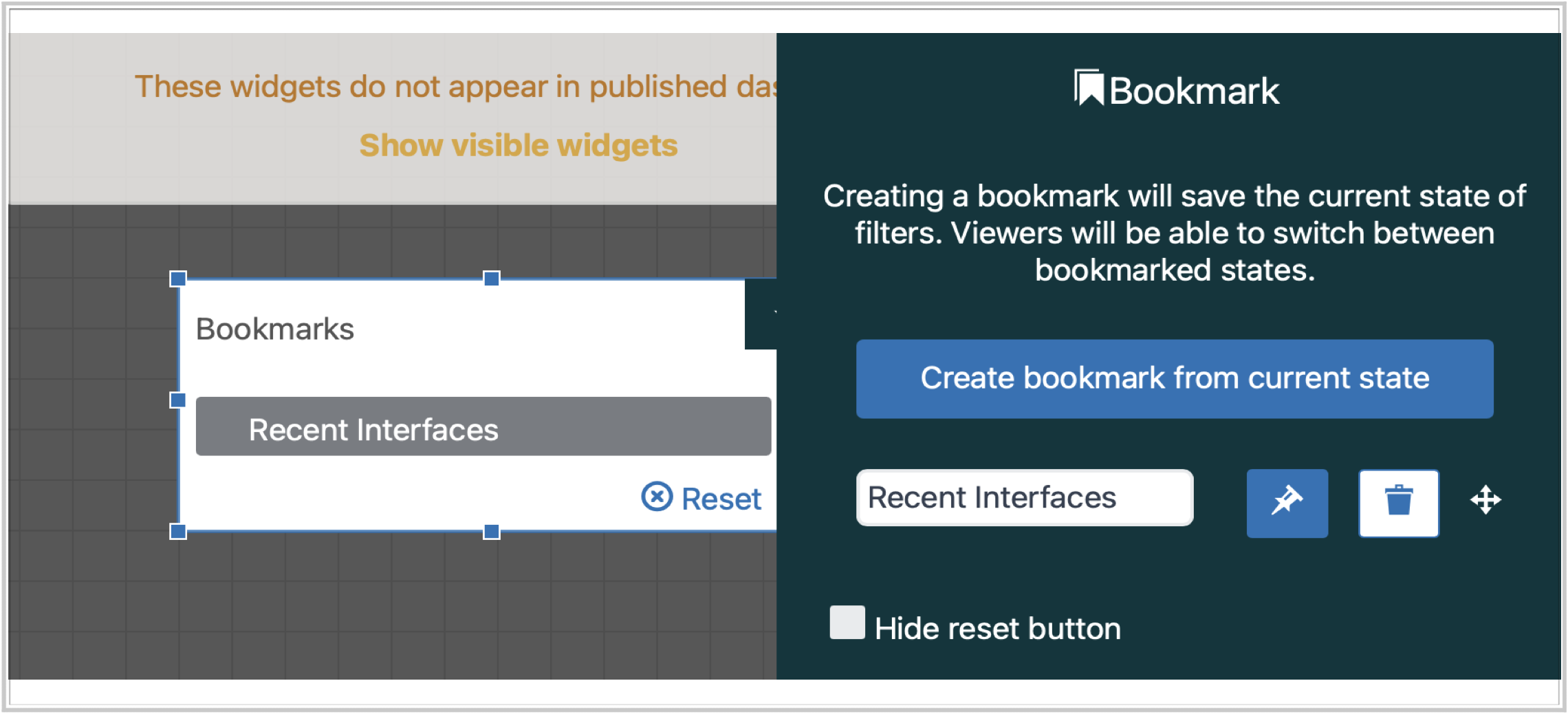Click the pin bookmark icon button
The image size is (1568, 714).
[1287, 503]
